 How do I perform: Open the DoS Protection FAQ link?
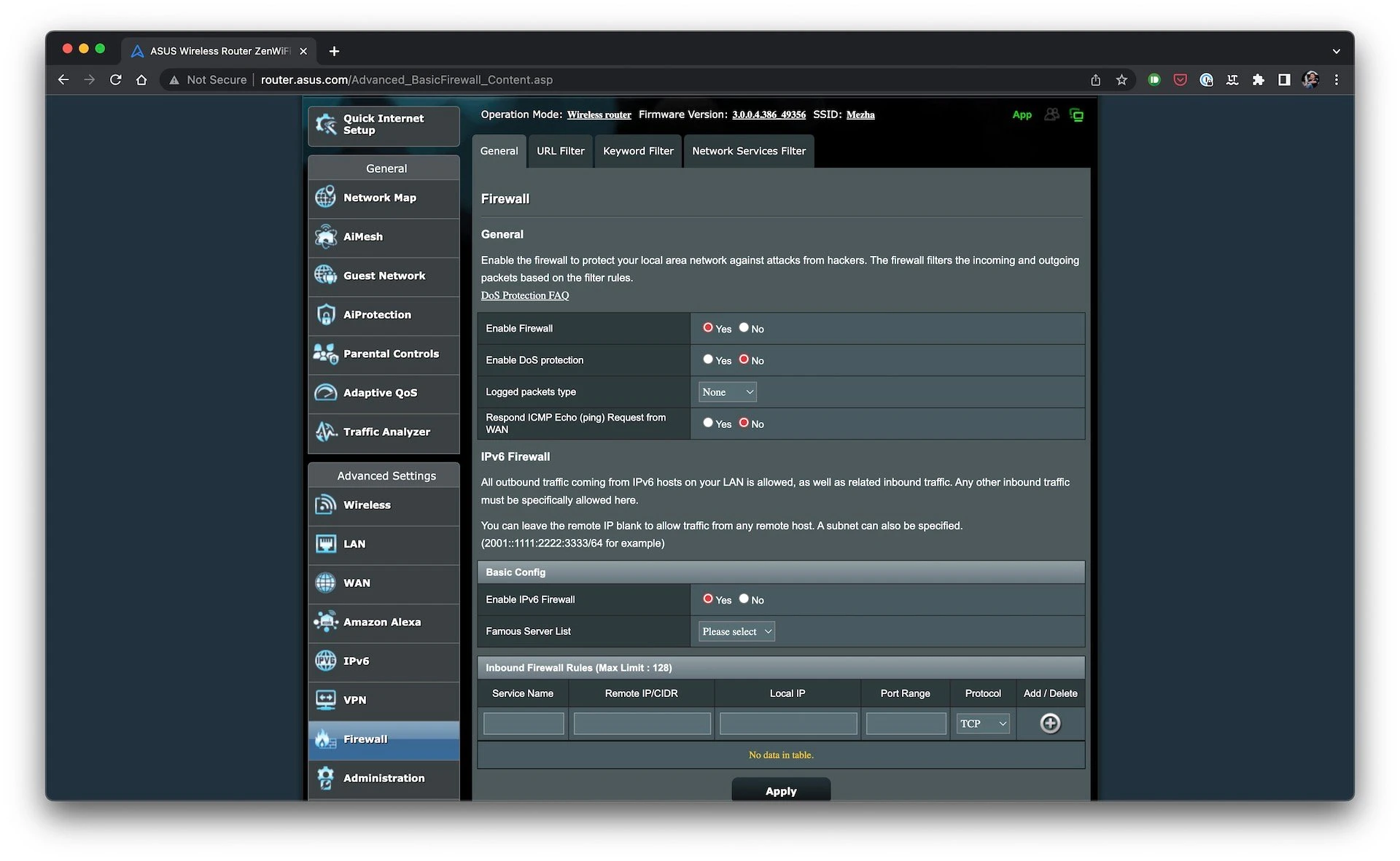click(525, 295)
